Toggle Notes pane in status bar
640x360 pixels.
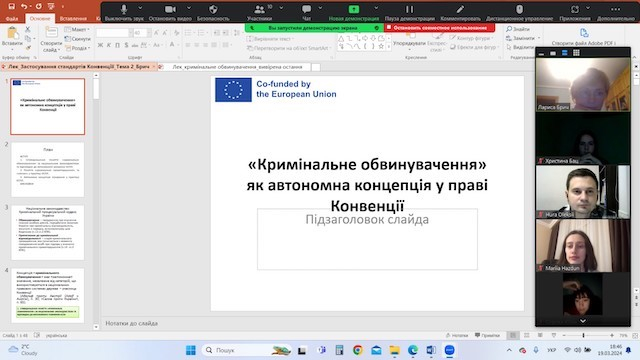coord(457,335)
